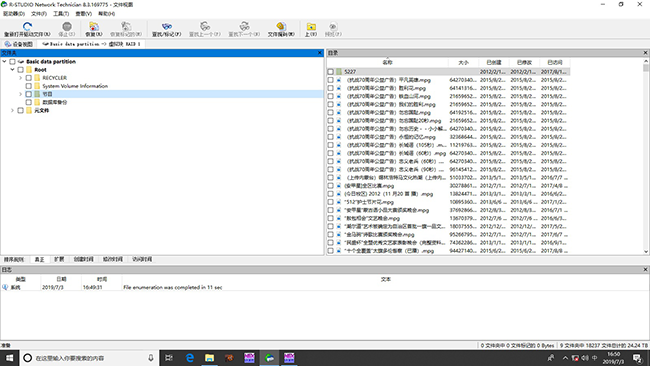
Task: Tick the 5227 folder checkbox in list
Action: pyautogui.click(x=330, y=72)
